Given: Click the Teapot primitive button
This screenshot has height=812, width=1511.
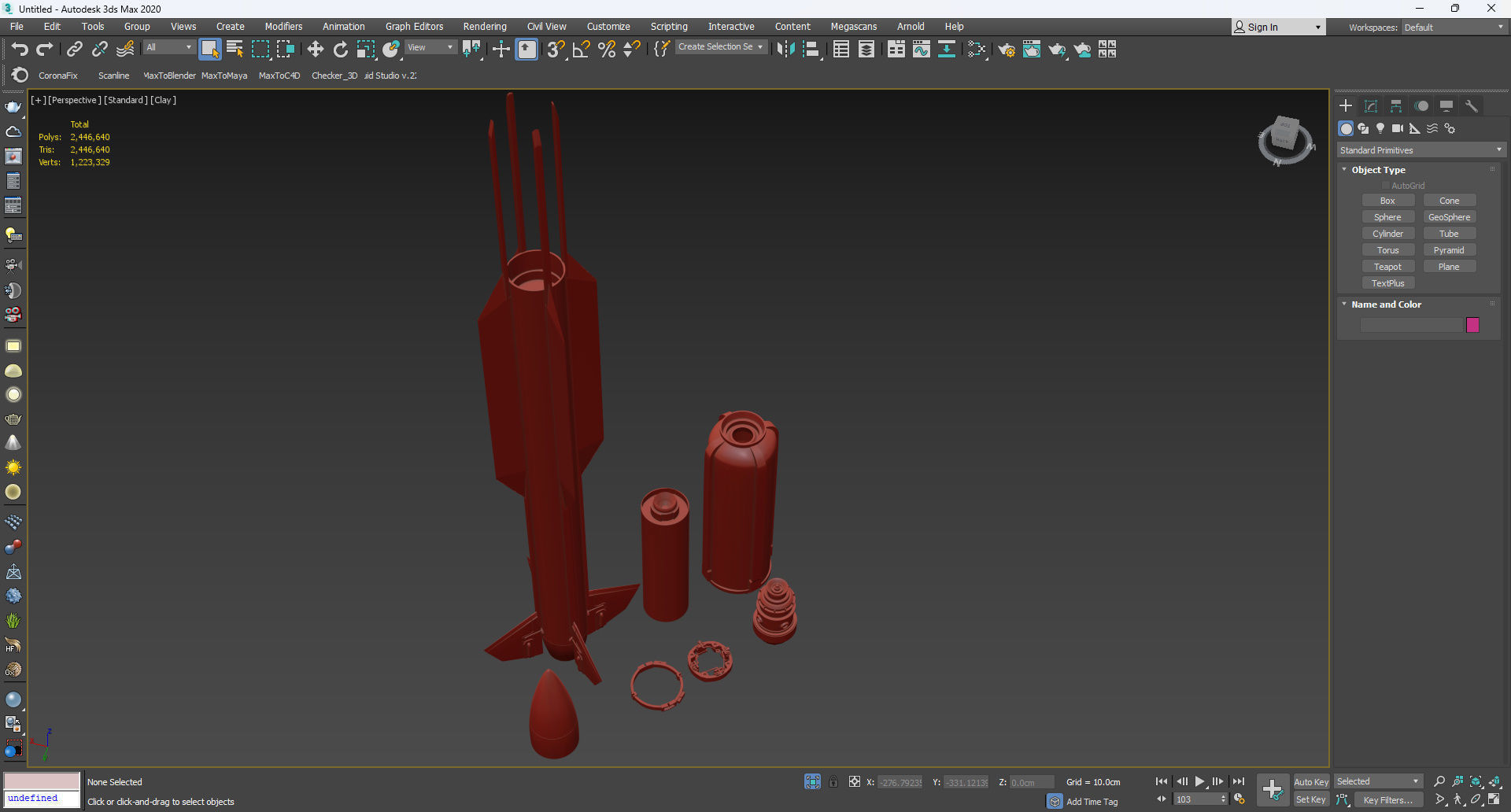Looking at the screenshot, I should [1387, 267].
